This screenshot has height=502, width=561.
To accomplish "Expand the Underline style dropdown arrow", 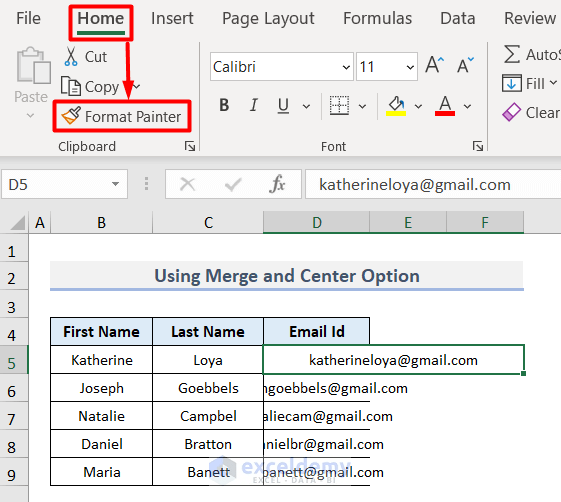I will click(306, 106).
